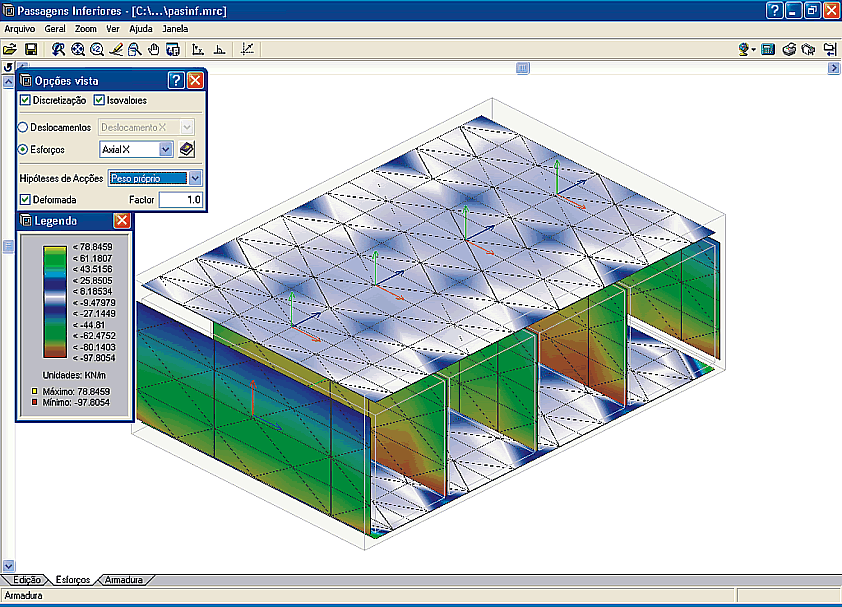Select the hand pan tool

click(154, 48)
